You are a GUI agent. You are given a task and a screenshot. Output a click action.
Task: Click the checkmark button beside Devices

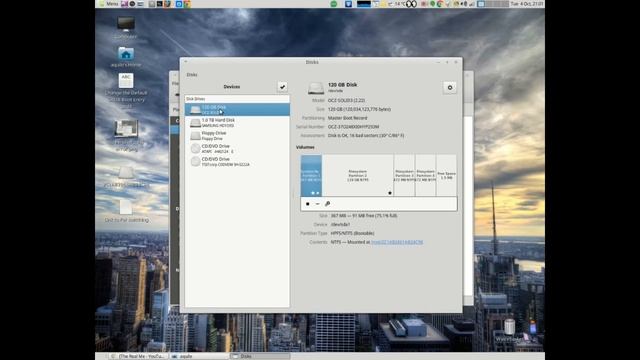(x=282, y=87)
